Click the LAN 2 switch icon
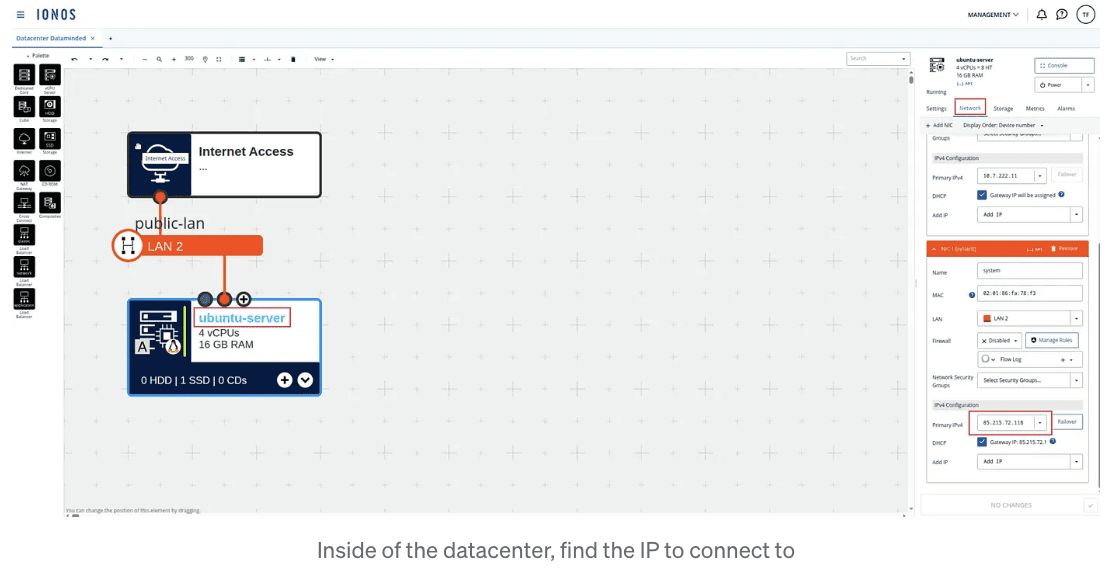The width and height of the screenshot is (1112, 580). click(128, 246)
